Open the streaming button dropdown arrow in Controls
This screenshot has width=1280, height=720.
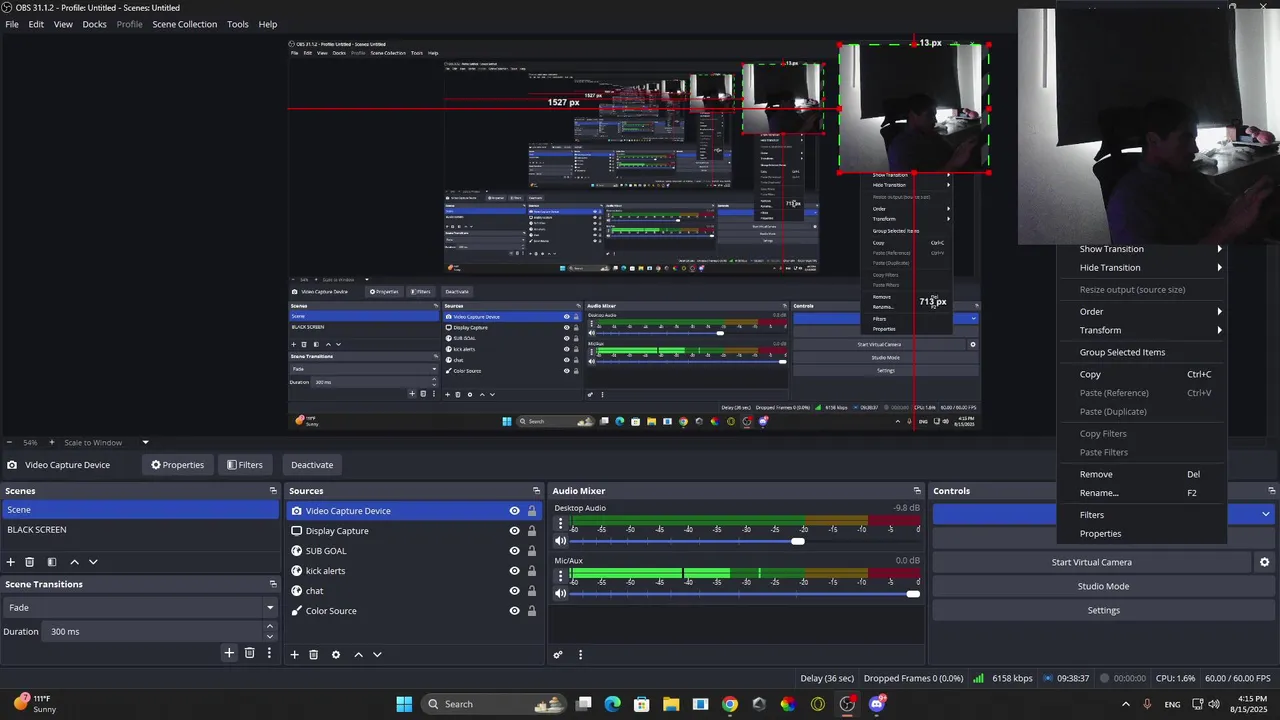1266,514
